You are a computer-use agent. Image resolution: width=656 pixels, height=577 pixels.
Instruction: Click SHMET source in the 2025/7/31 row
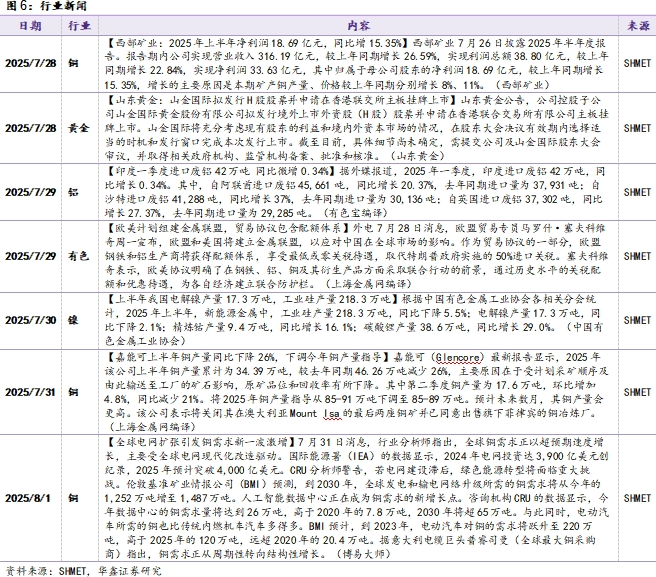(637, 392)
